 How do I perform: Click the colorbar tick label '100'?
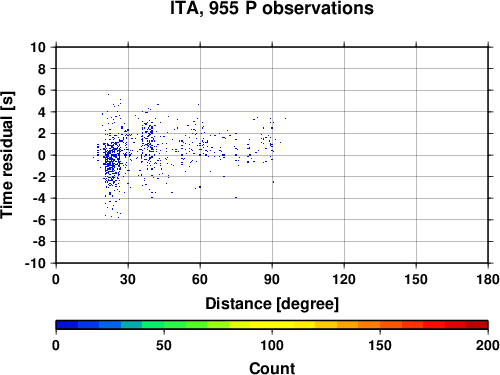272,345
